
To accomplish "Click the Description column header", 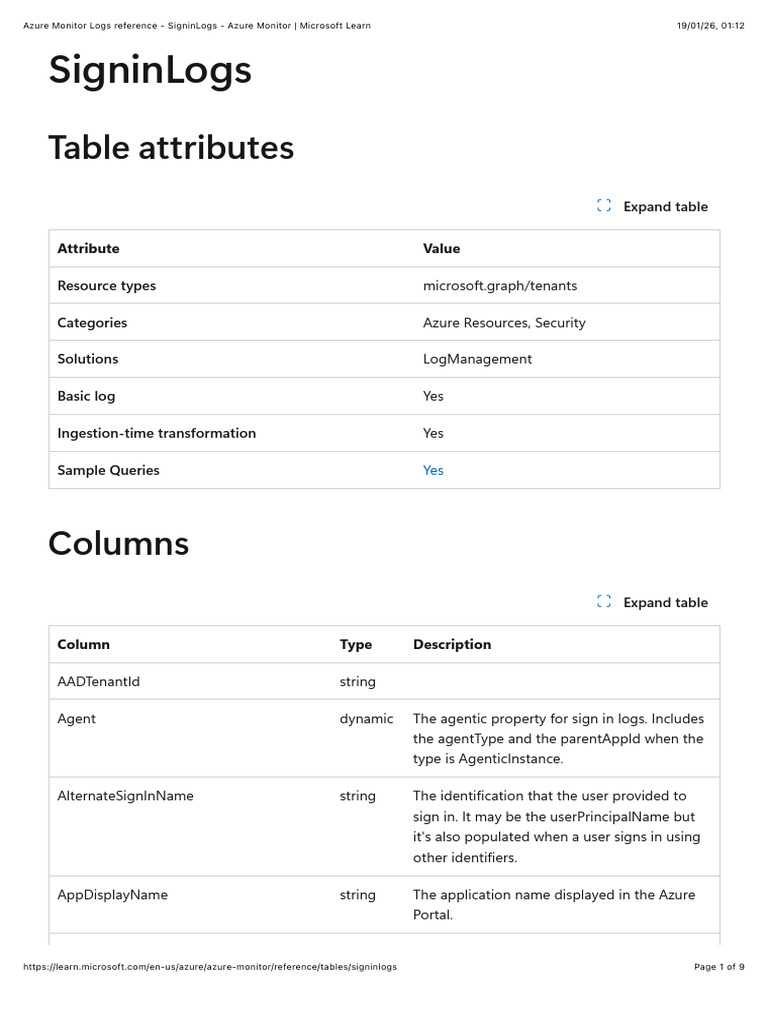I will [452, 644].
